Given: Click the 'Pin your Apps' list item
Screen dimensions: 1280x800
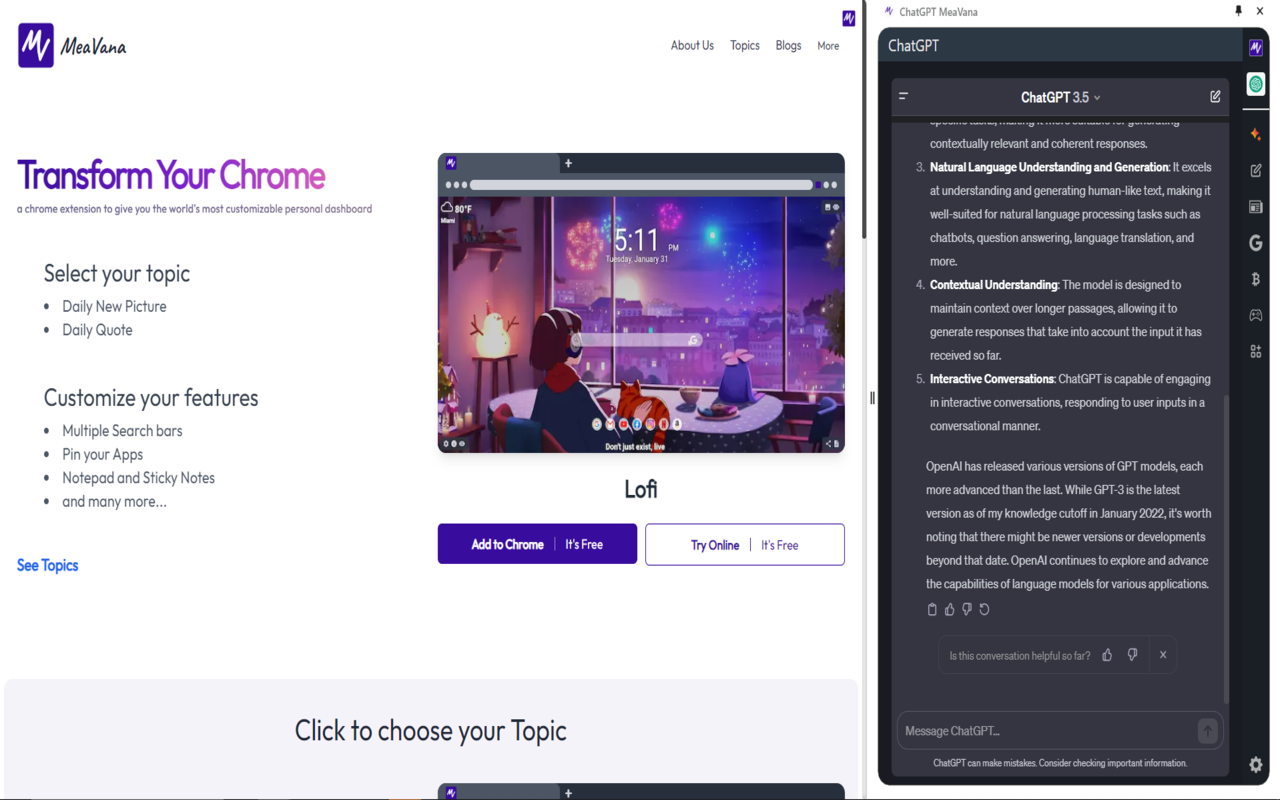Looking at the screenshot, I should [x=102, y=454].
